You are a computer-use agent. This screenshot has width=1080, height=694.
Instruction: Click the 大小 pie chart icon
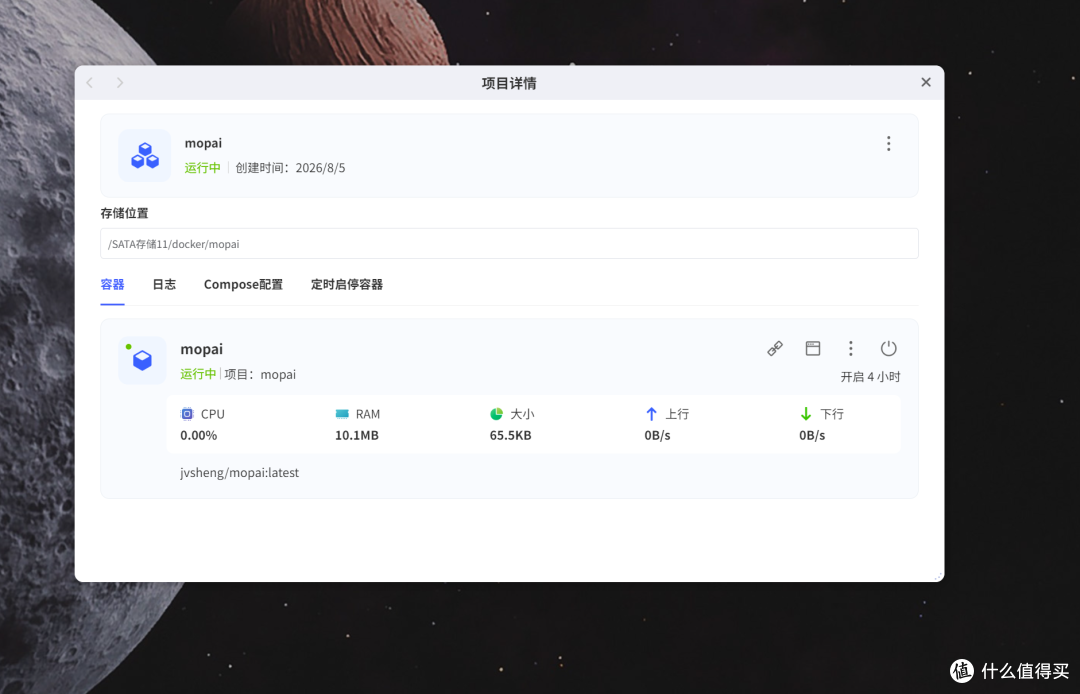pos(496,414)
